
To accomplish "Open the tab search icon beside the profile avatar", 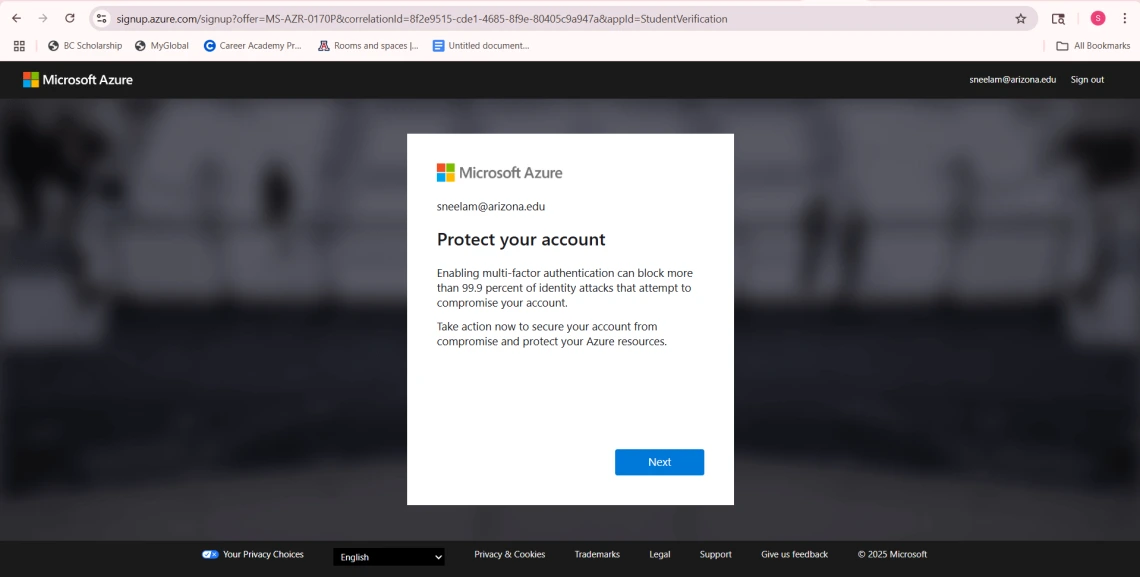I will [x=1059, y=19].
